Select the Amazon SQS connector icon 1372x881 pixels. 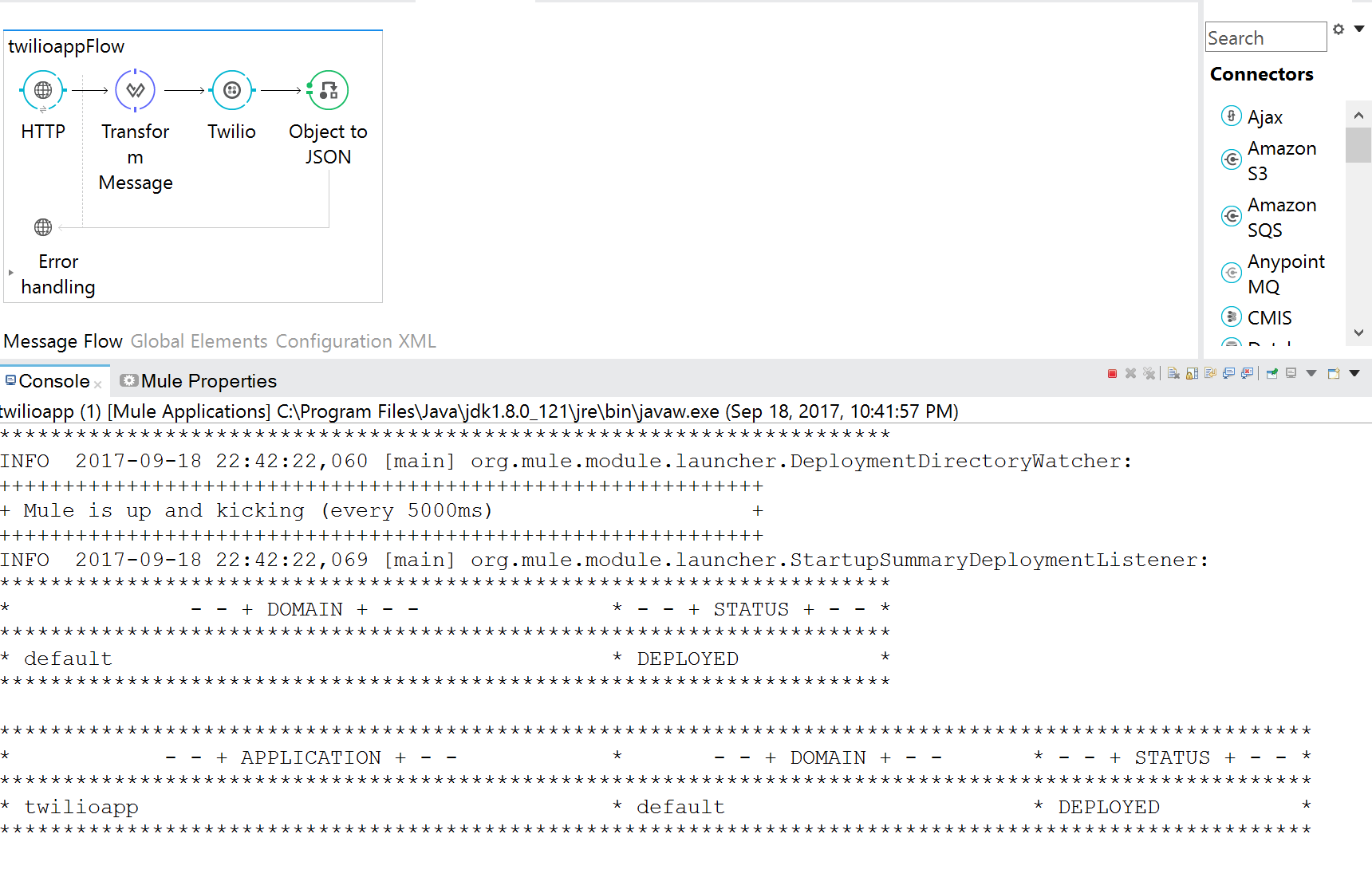click(x=1232, y=217)
